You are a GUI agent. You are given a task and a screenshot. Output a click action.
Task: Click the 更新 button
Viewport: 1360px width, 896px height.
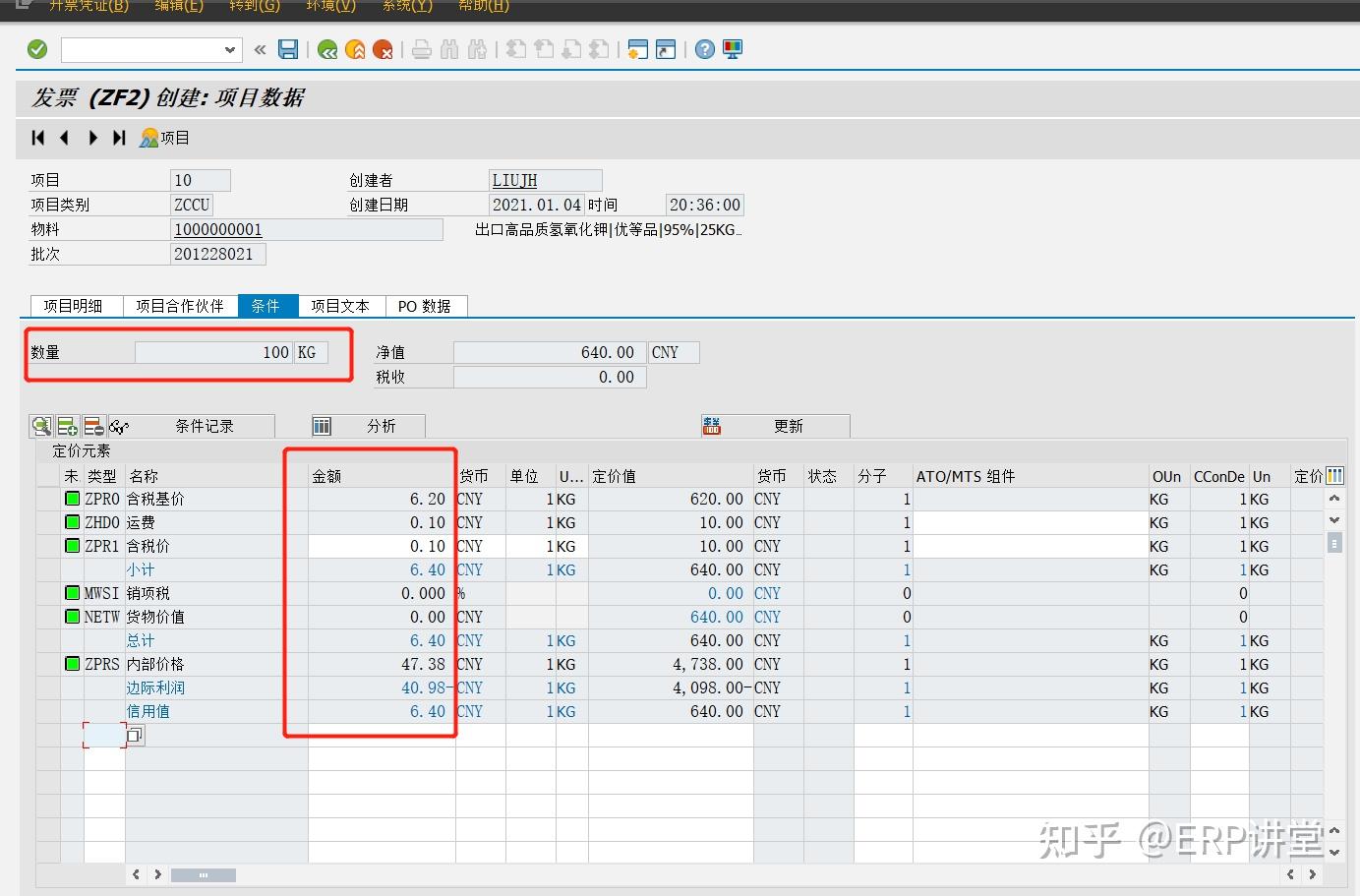[787, 426]
